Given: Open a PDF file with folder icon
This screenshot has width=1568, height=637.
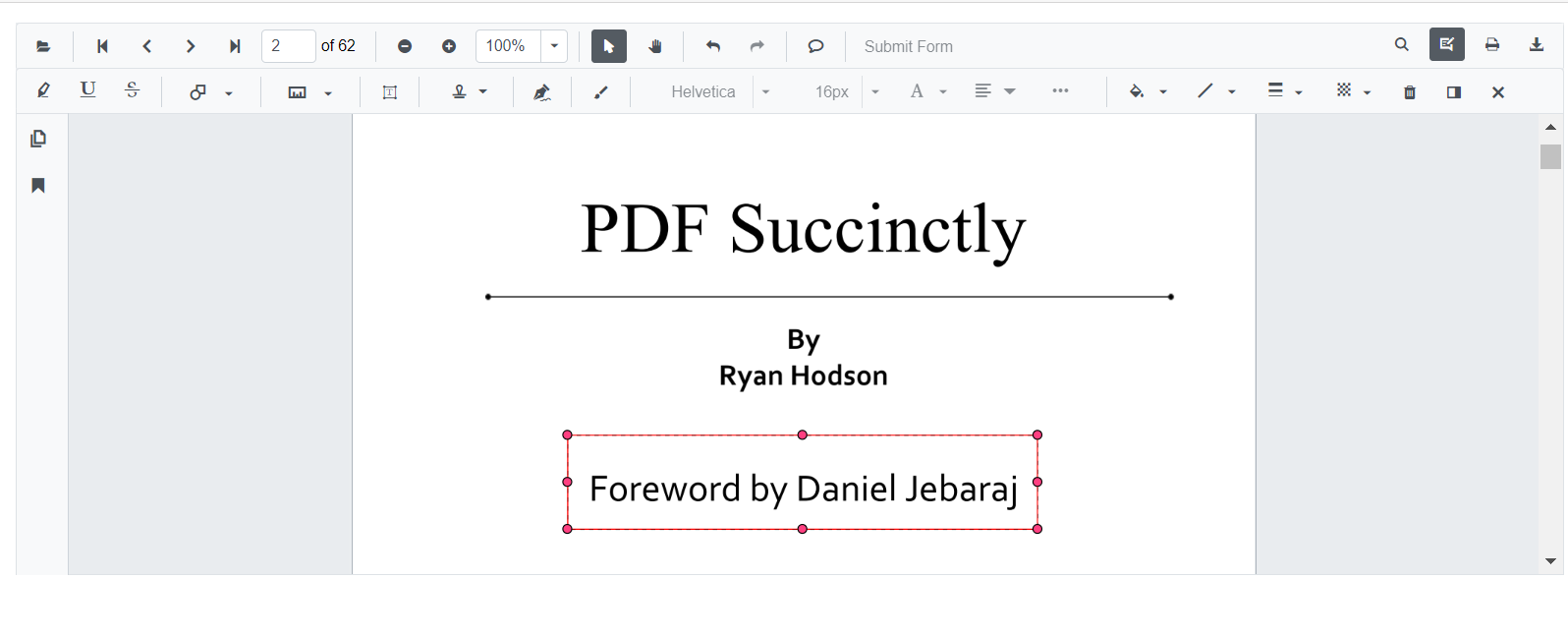Looking at the screenshot, I should point(43,46).
